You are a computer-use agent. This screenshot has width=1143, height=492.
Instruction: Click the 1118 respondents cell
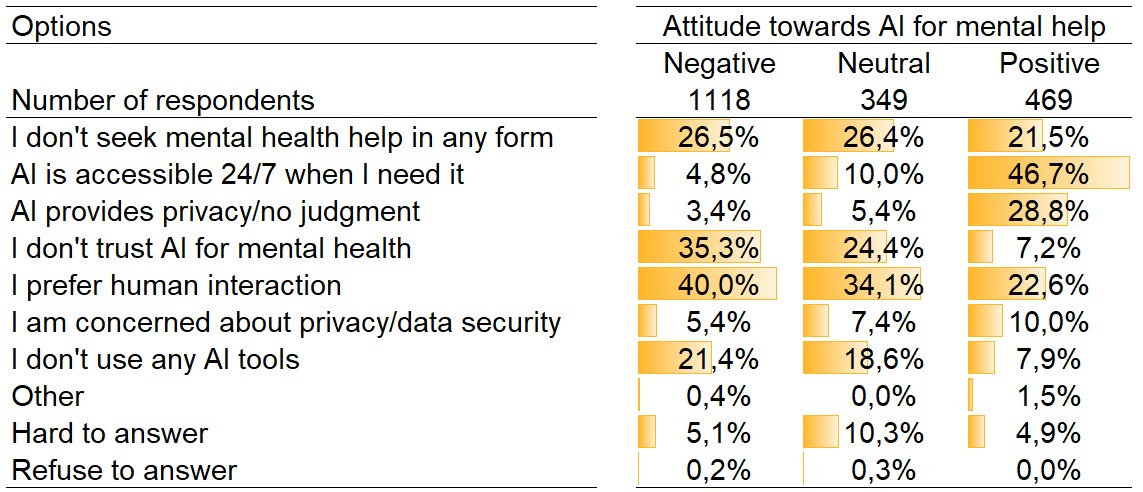pyautogui.click(x=719, y=100)
